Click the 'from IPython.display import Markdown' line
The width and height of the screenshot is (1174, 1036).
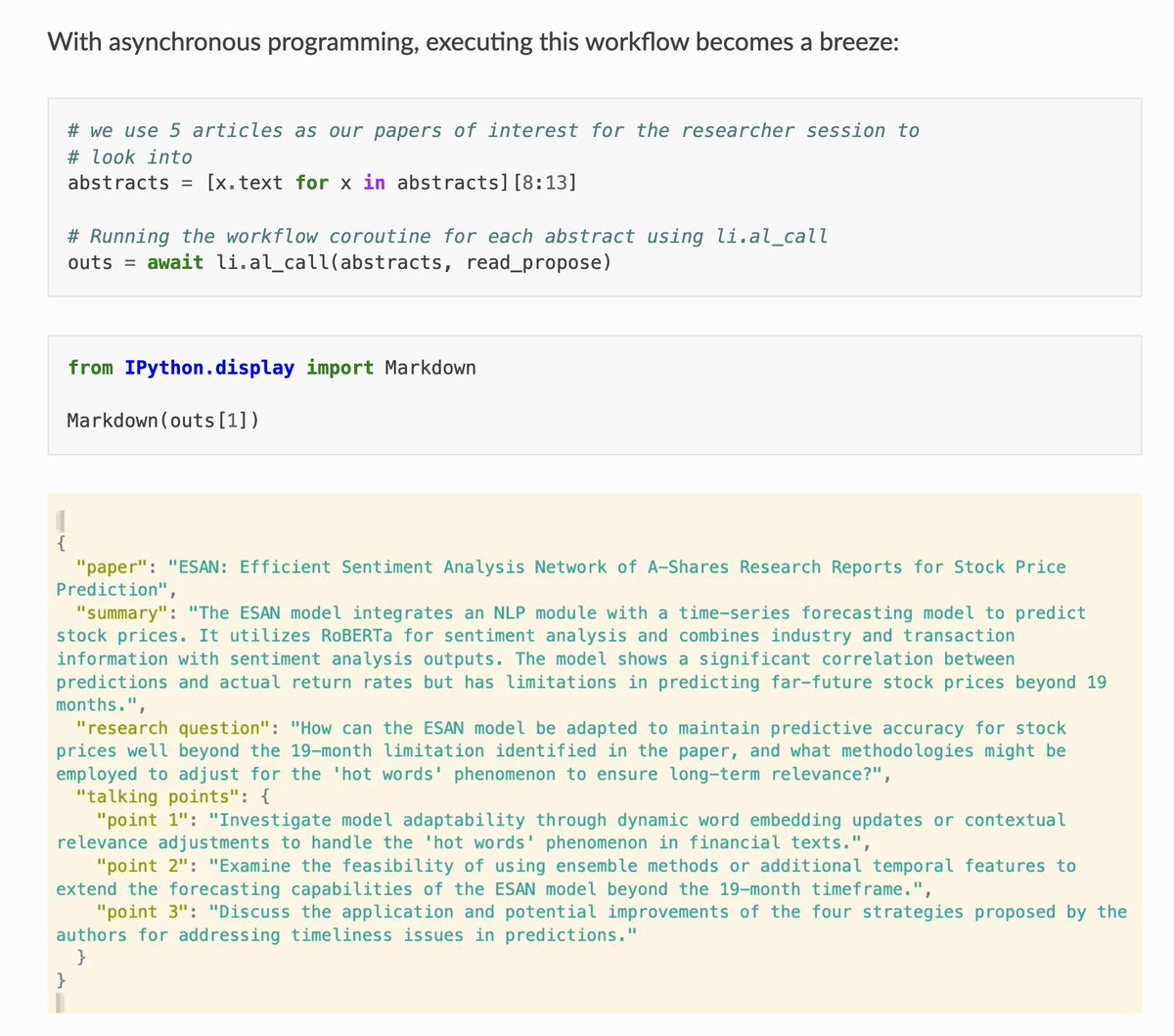pos(272,368)
